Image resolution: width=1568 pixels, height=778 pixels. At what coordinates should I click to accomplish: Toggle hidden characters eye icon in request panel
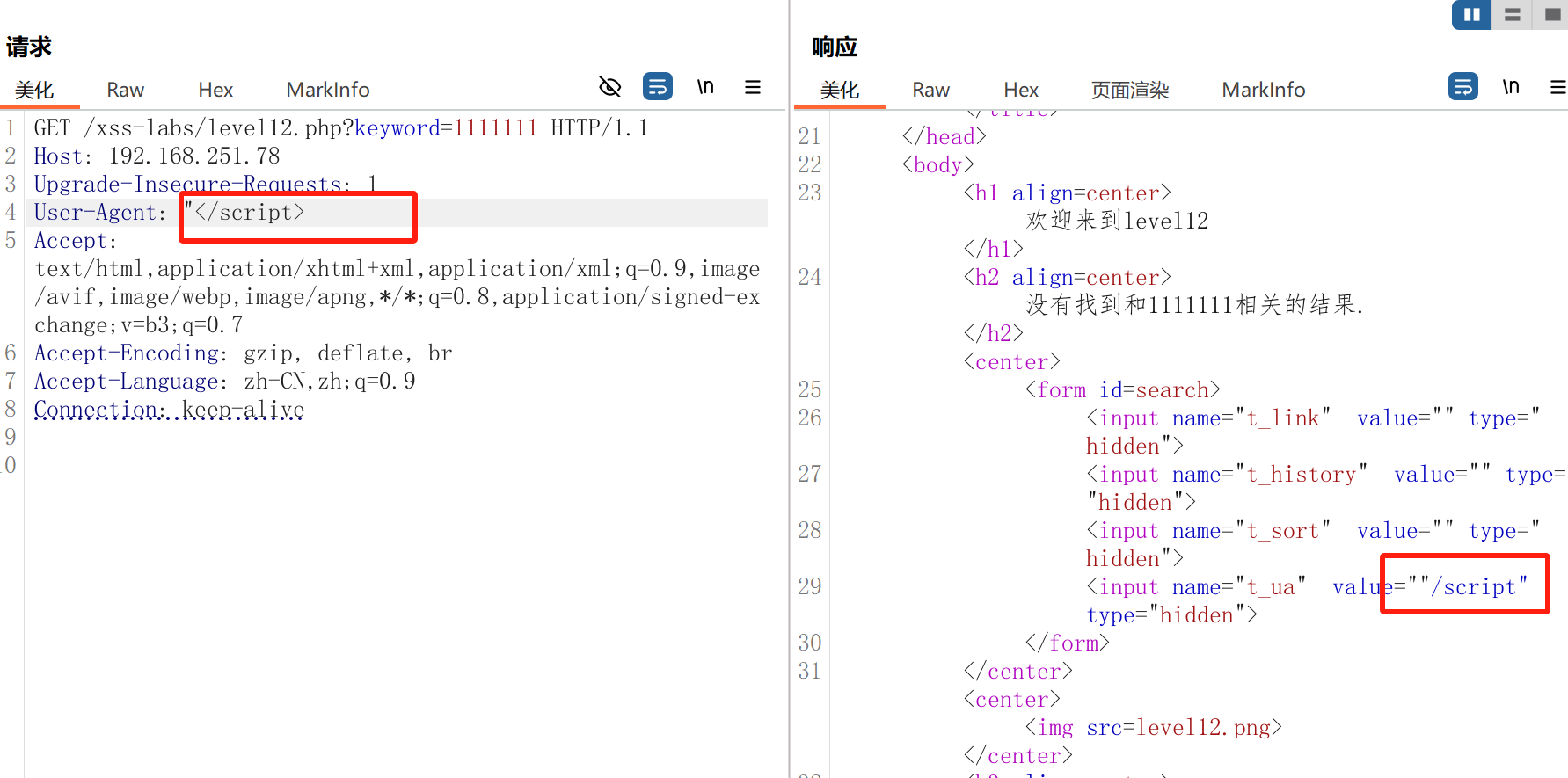609,87
